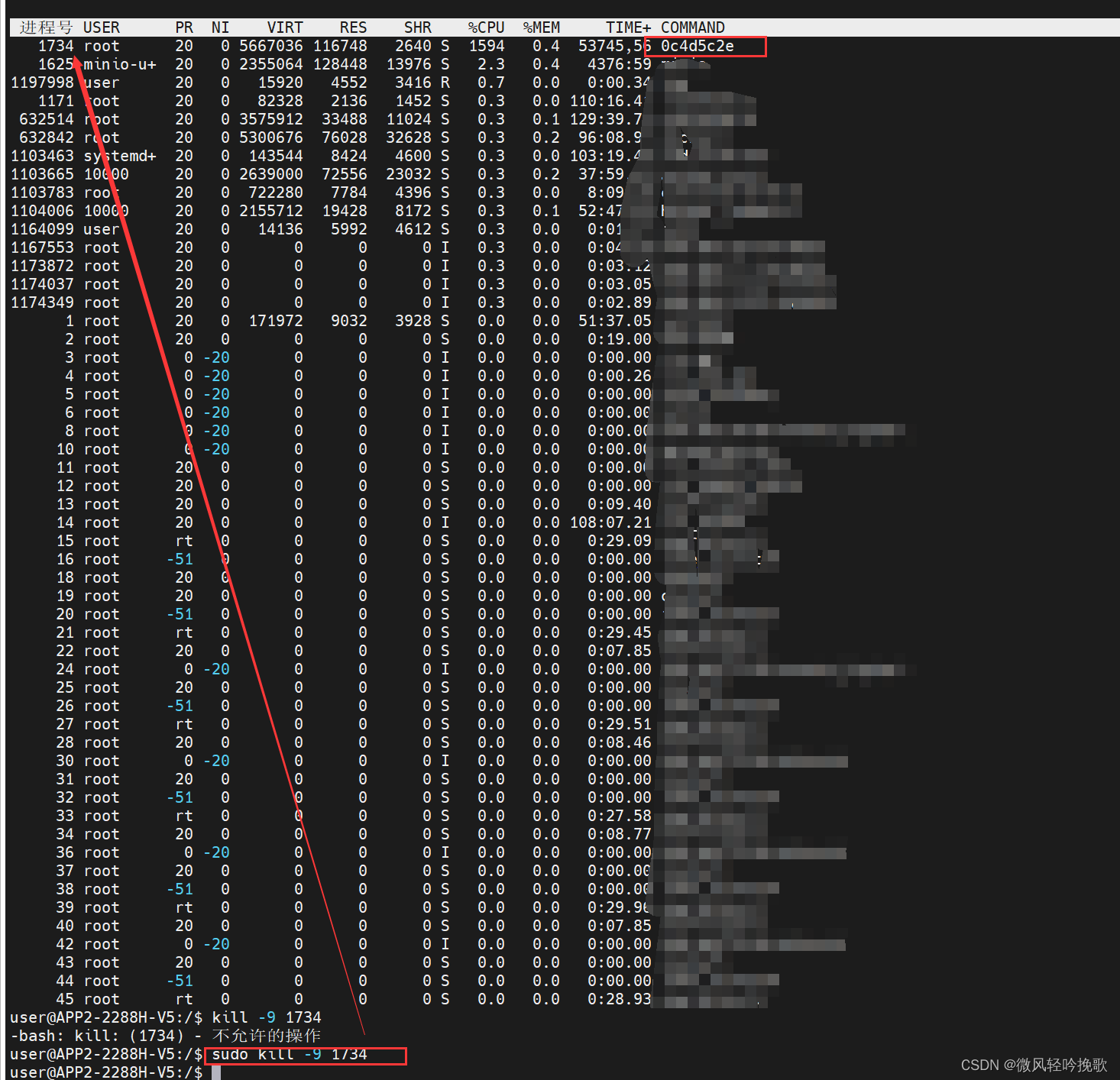Click TIME+ value 0:29.45
The width and height of the screenshot is (1120, 1080).
[620, 632]
